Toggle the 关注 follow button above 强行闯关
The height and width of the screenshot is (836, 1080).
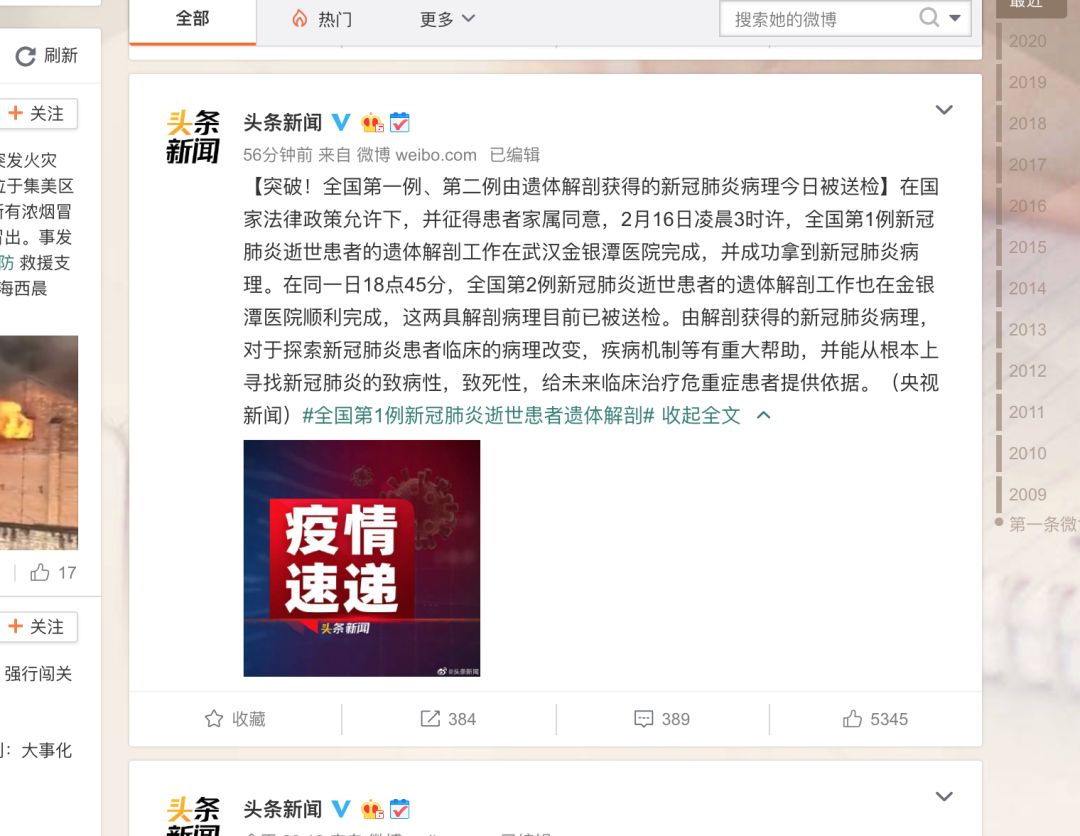(x=38, y=627)
